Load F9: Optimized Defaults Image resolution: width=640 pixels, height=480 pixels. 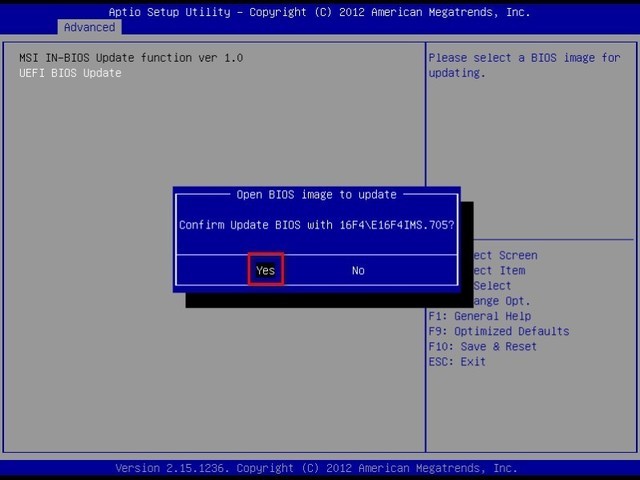coord(497,331)
